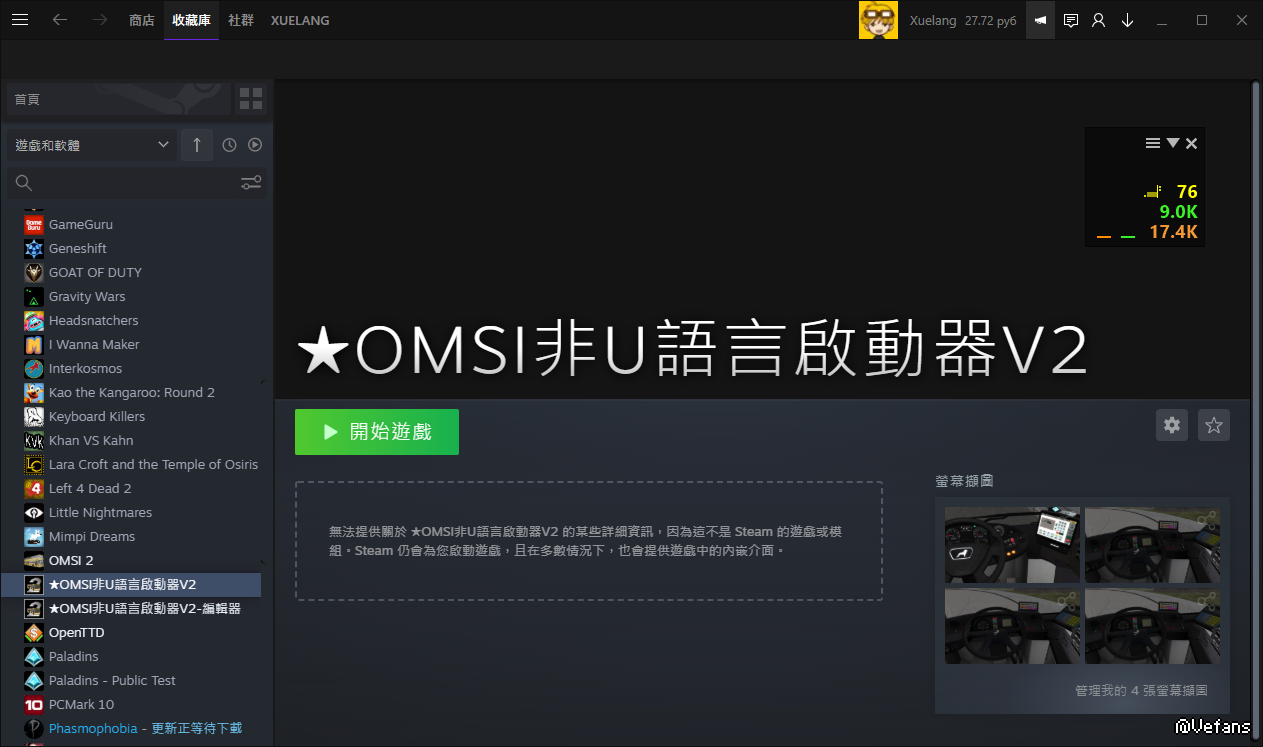Open the network monitor widget menu

pos(1153,143)
